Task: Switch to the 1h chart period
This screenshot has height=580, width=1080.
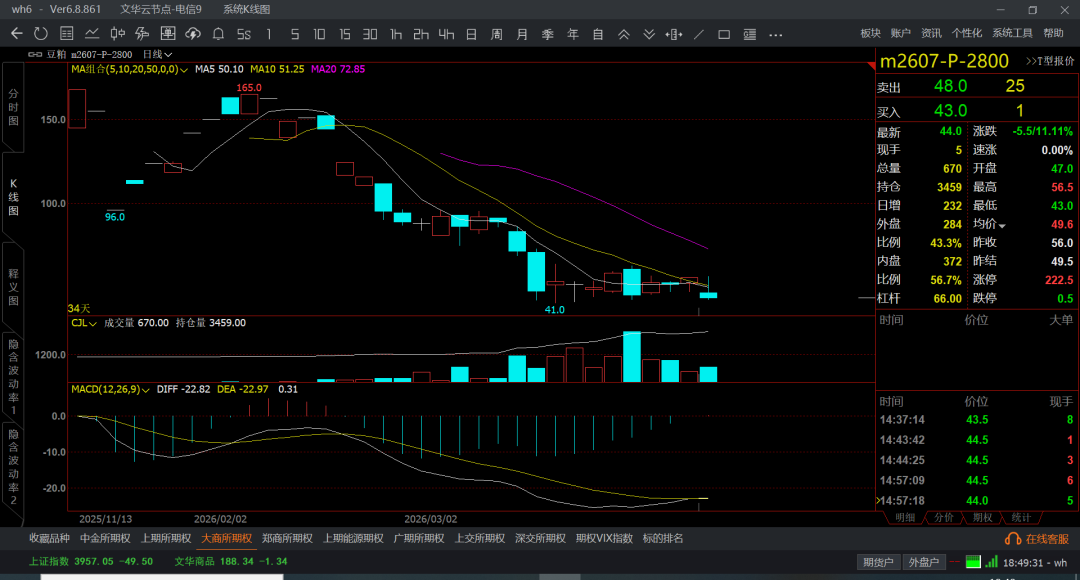Action: (396, 34)
